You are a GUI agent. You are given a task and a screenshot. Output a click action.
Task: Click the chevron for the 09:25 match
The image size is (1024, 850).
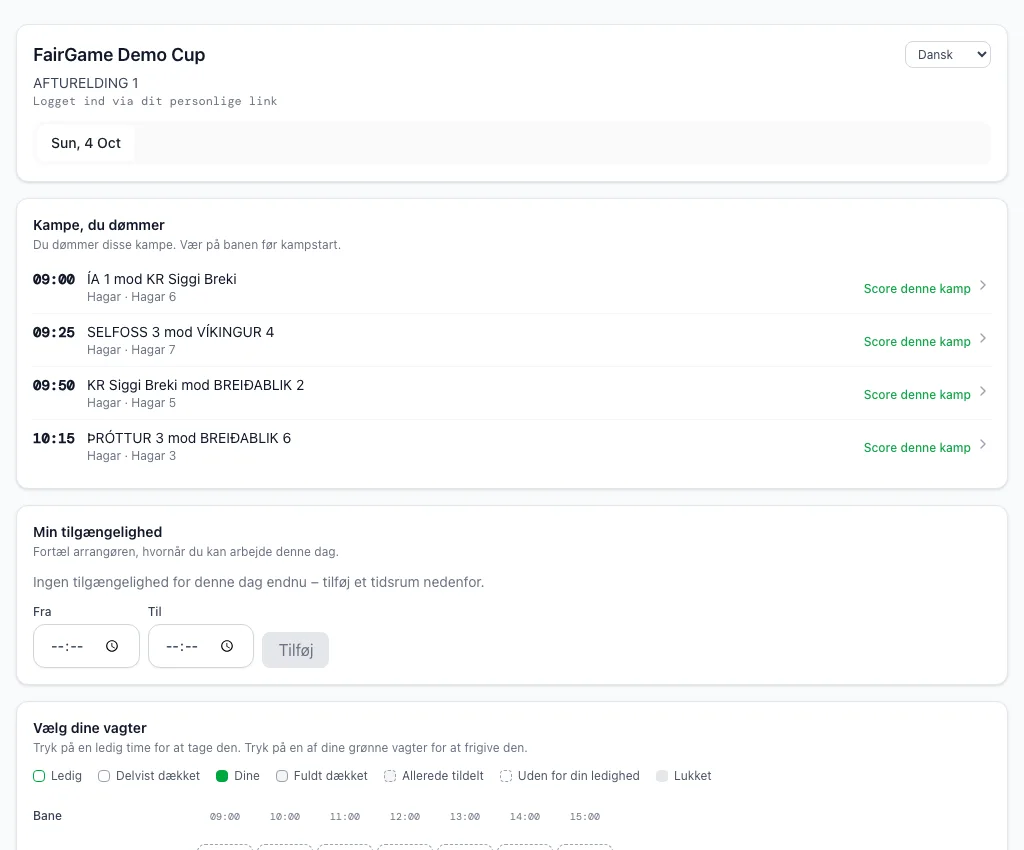coord(982,339)
